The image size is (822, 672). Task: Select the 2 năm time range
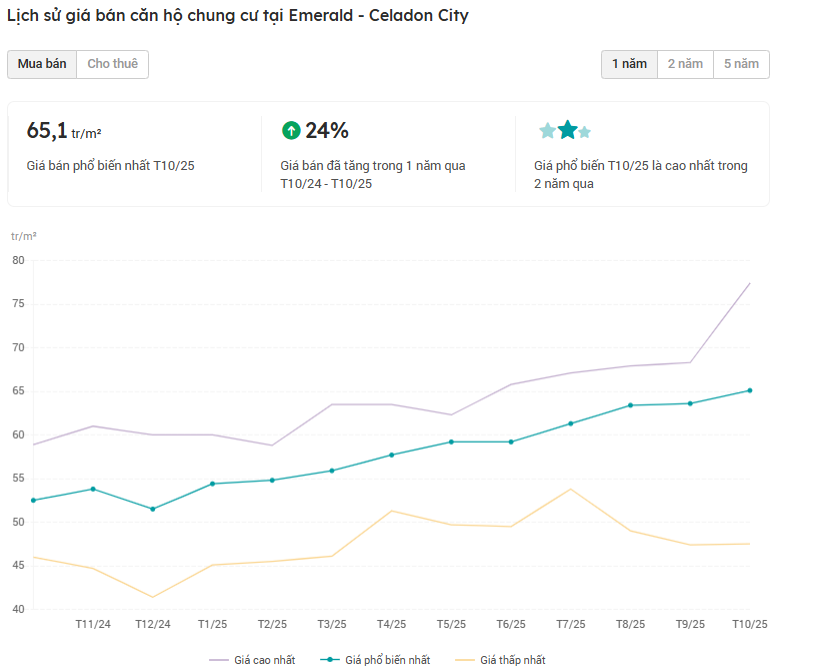(685, 64)
